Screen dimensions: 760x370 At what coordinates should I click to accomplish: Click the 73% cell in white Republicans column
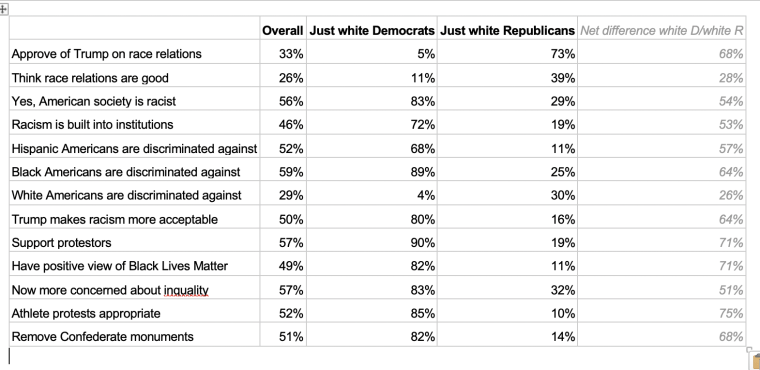point(507,54)
